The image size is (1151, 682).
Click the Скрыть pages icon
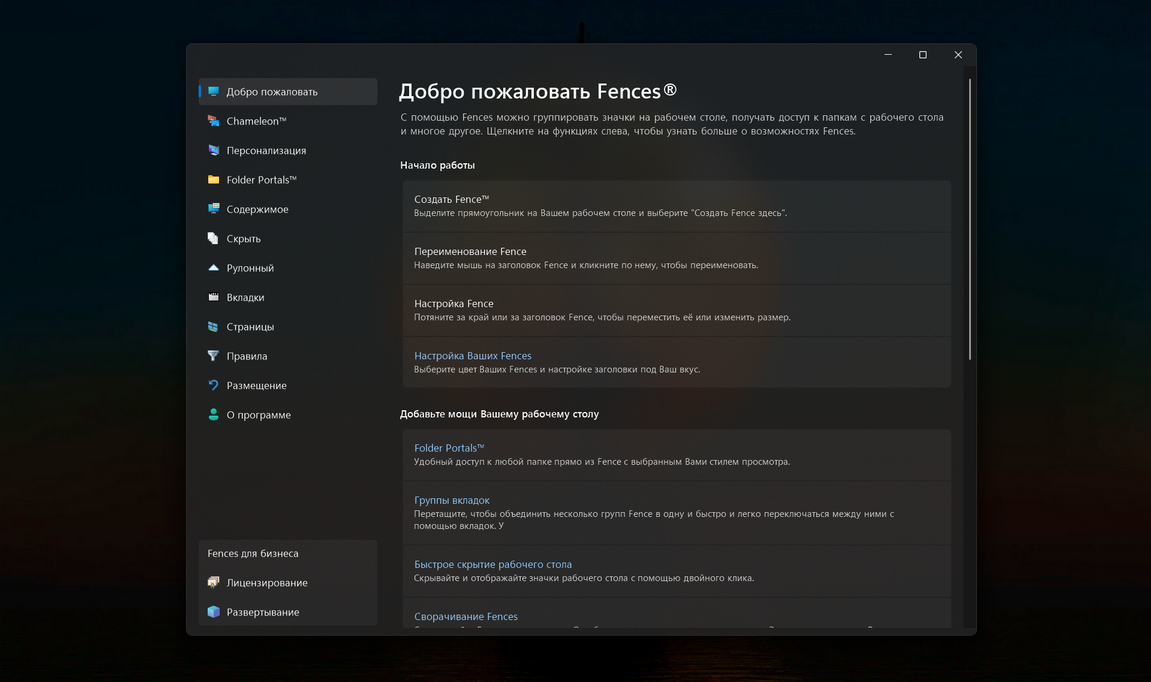(214, 239)
